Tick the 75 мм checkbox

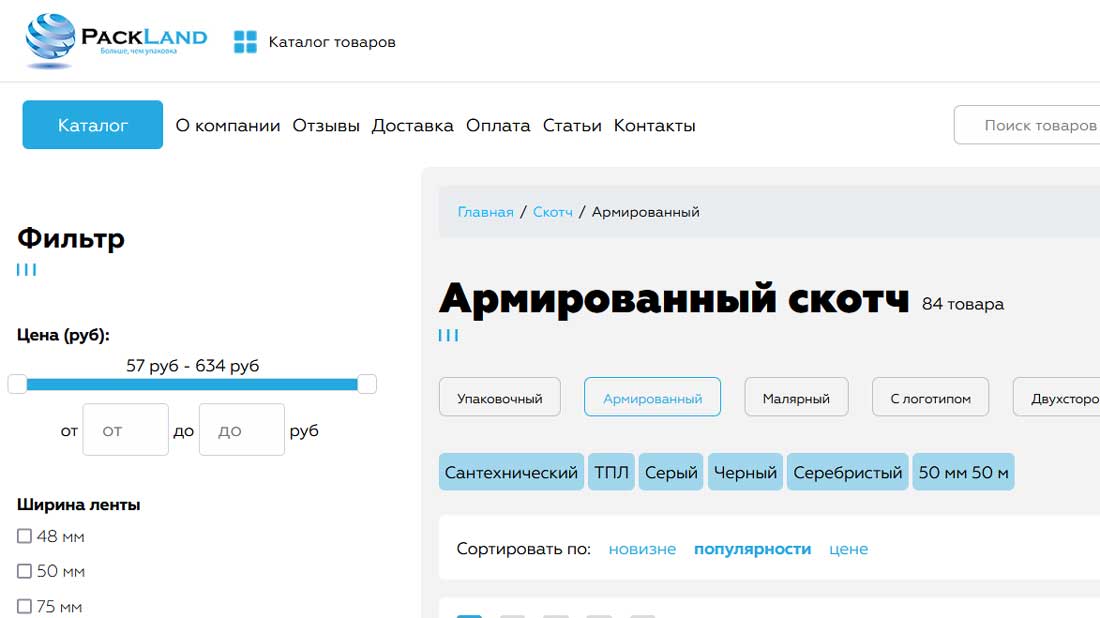[x=23, y=606]
